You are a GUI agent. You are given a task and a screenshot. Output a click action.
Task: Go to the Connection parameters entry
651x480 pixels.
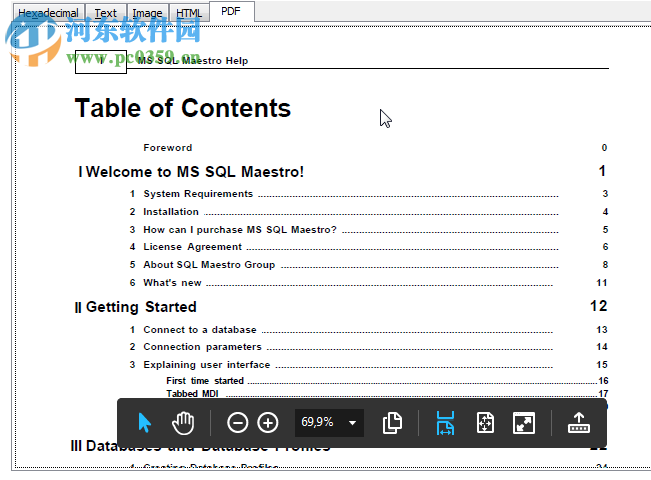pyautogui.click(x=203, y=347)
